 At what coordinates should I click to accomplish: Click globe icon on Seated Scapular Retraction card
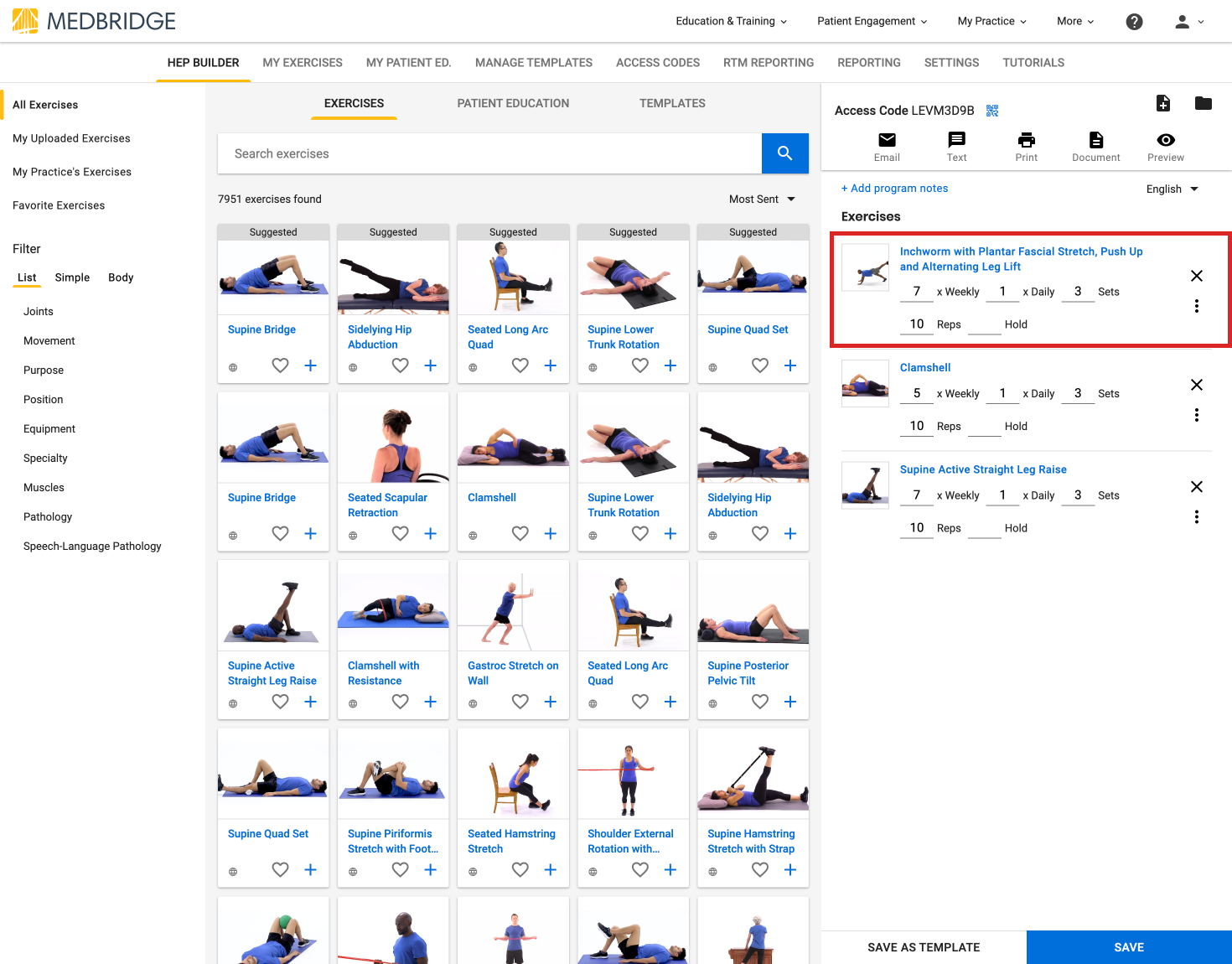click(x=353, y=536)
